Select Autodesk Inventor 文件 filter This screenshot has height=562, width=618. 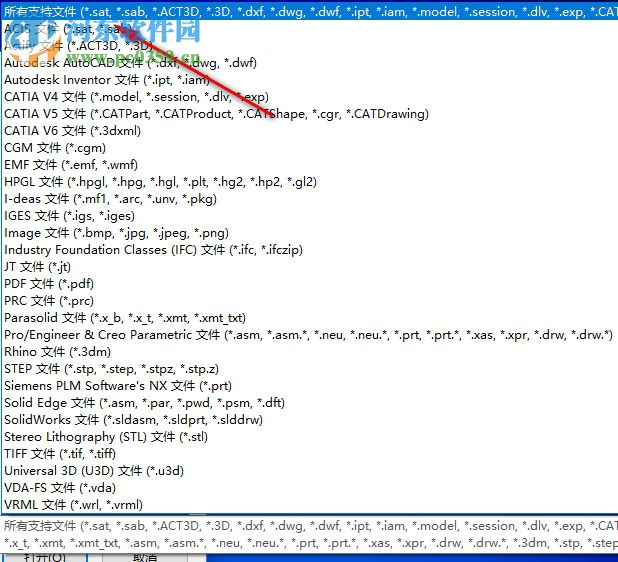[x=310, y=80]
